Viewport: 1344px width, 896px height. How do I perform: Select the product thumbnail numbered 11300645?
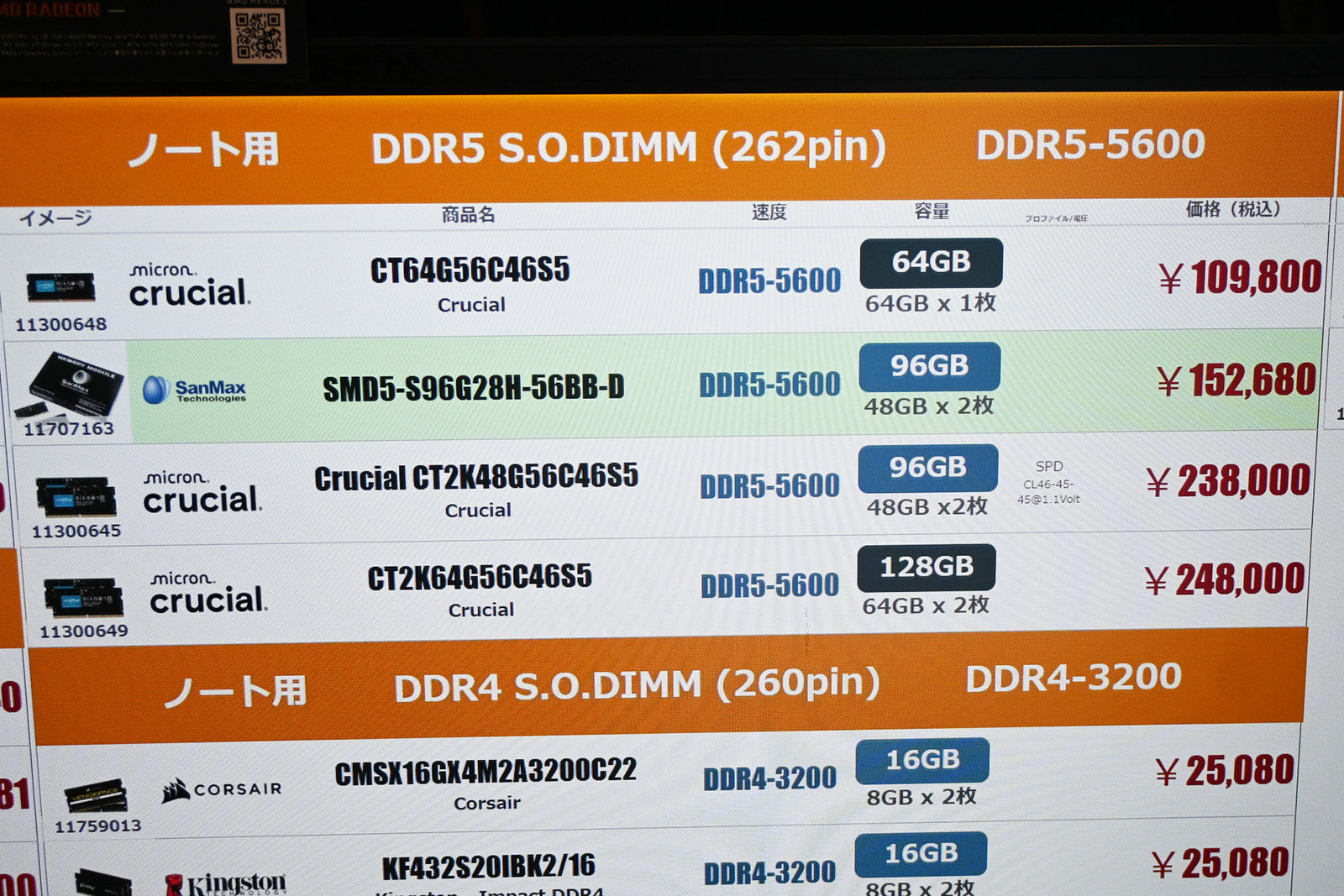pyautogui.click(x=76, y=495)
